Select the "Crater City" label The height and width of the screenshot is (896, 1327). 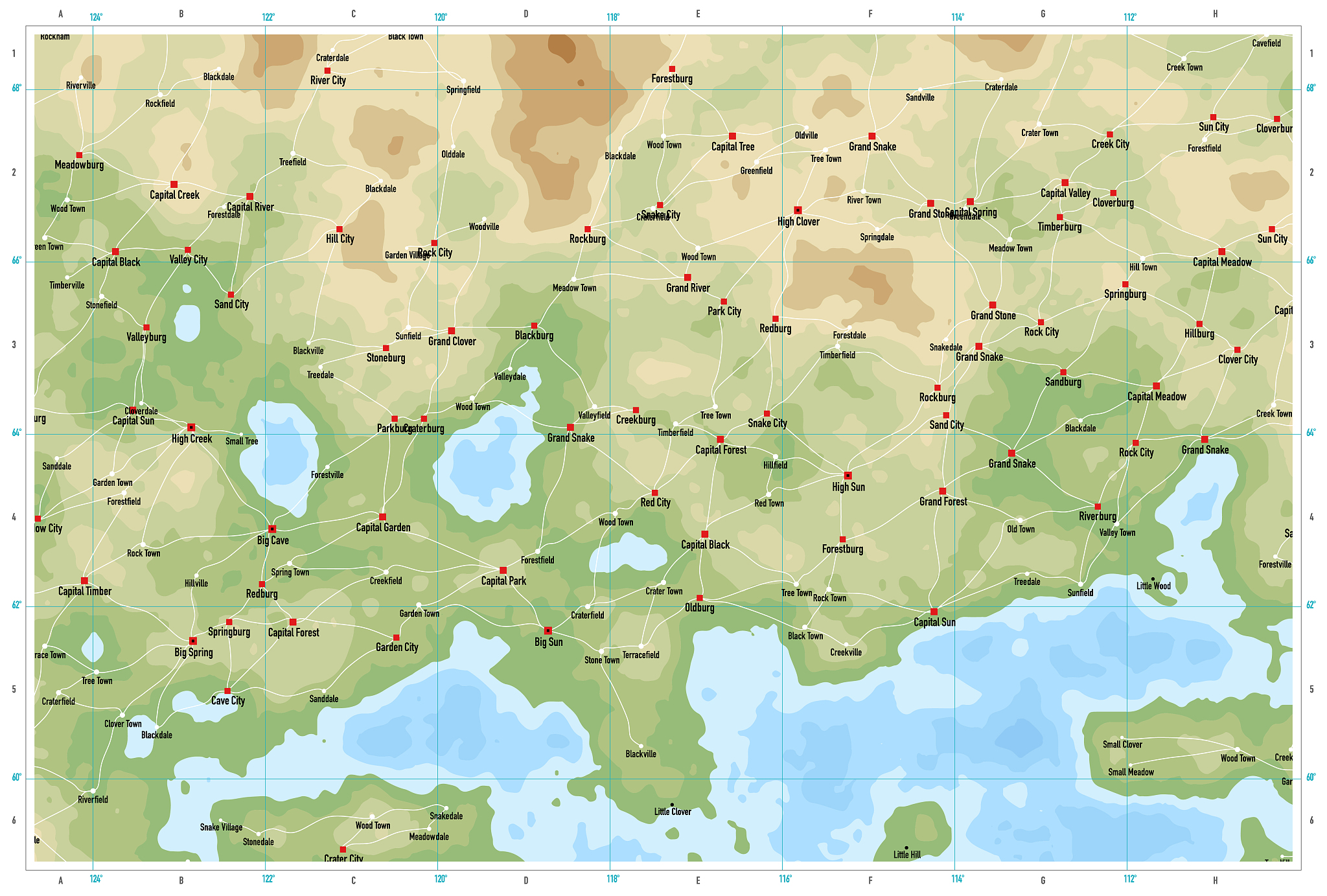click(x=343, y=858)
